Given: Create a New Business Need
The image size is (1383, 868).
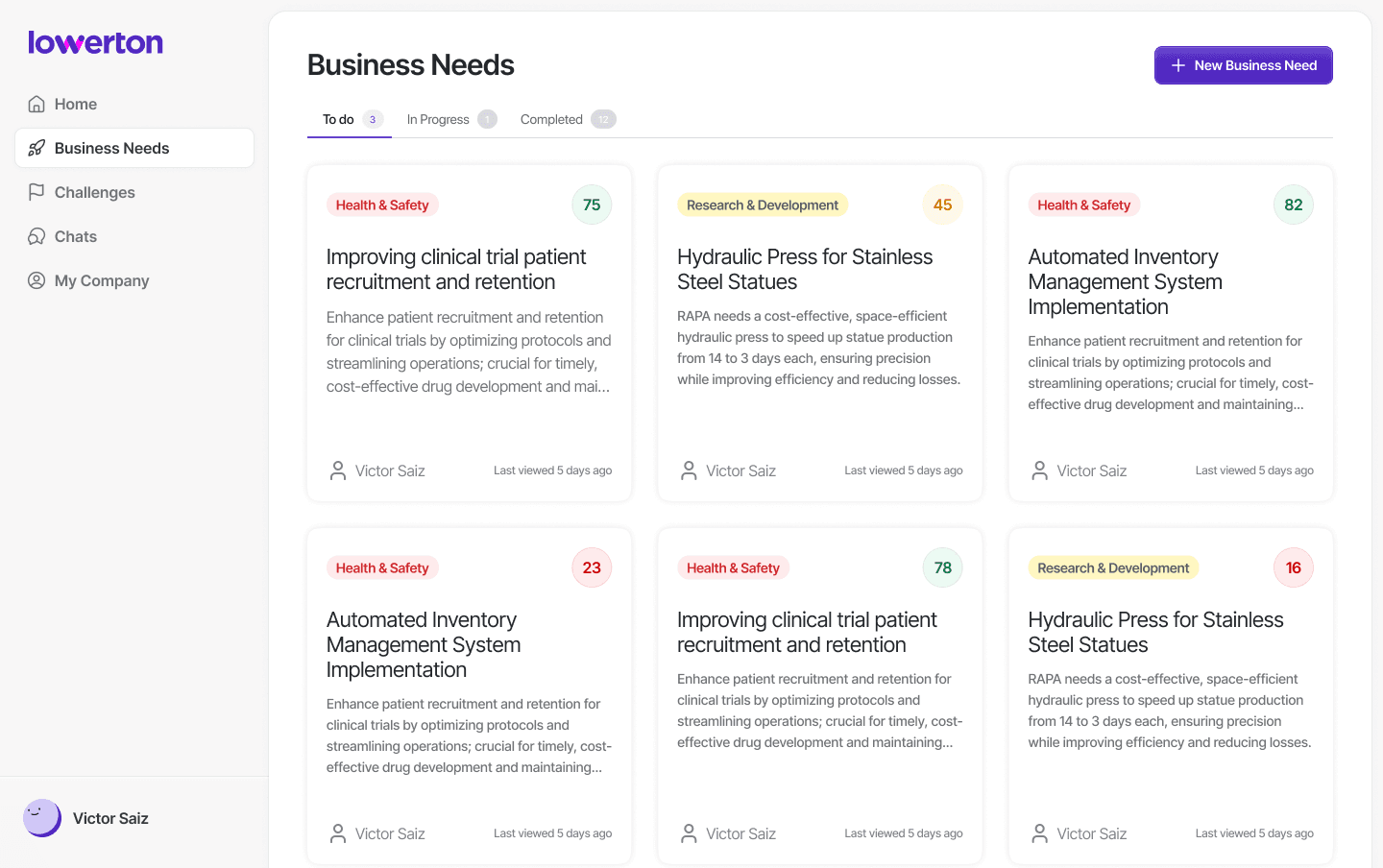Looking at the screenshot, I should click(1243, 65).
